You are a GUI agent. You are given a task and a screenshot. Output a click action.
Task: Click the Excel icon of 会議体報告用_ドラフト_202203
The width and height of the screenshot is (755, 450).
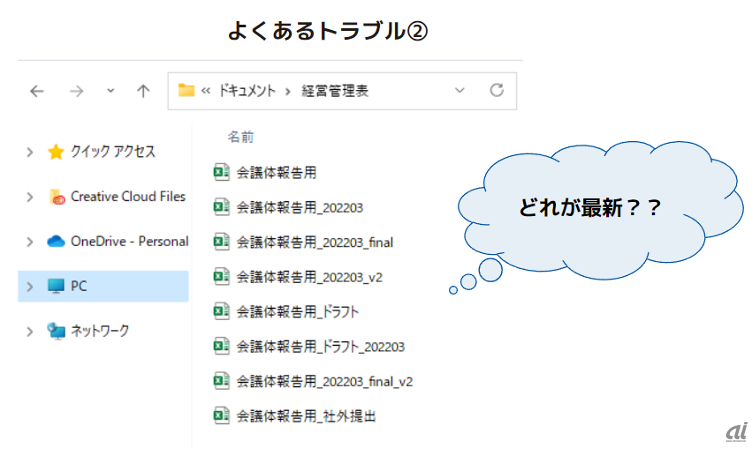(x=221, y=346)
